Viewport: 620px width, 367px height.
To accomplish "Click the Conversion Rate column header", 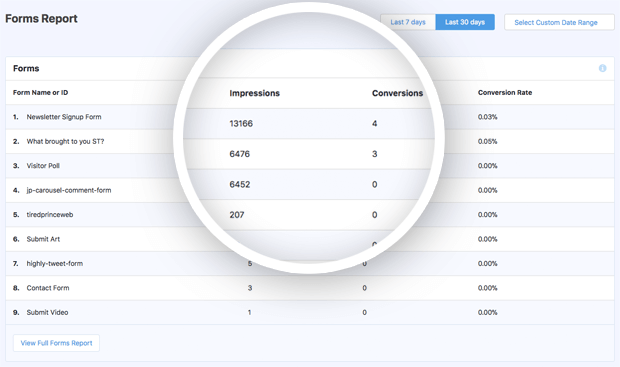I will [x=505, y=92].
